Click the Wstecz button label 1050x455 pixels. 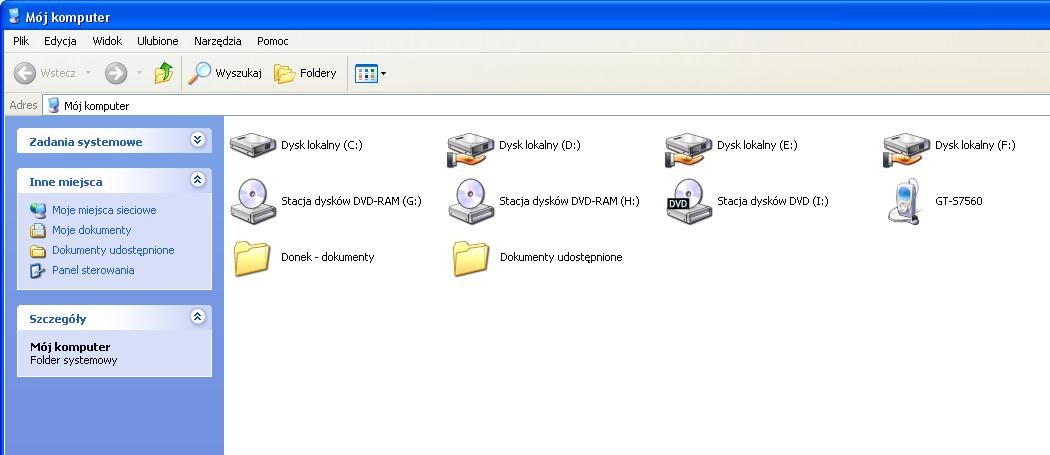coord(58,73)
